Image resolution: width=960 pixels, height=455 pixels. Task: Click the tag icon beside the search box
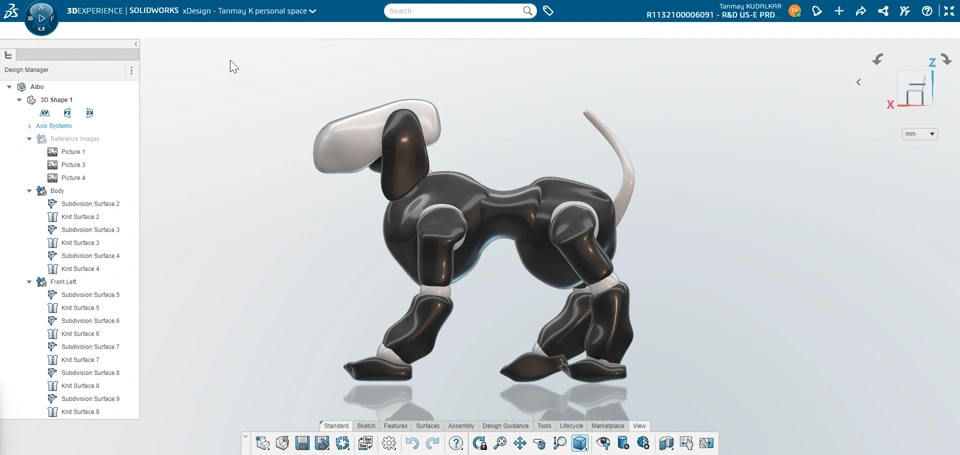click(548, 11)
